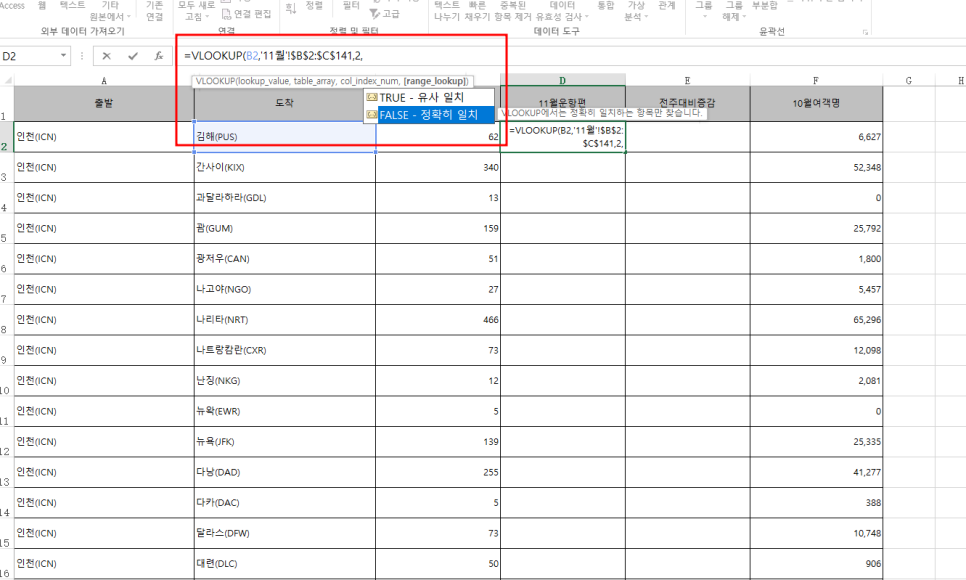Click cell D2 containing the VLOOKUP formula
Viewport: 966px width, 580px height.
(562, 137)
